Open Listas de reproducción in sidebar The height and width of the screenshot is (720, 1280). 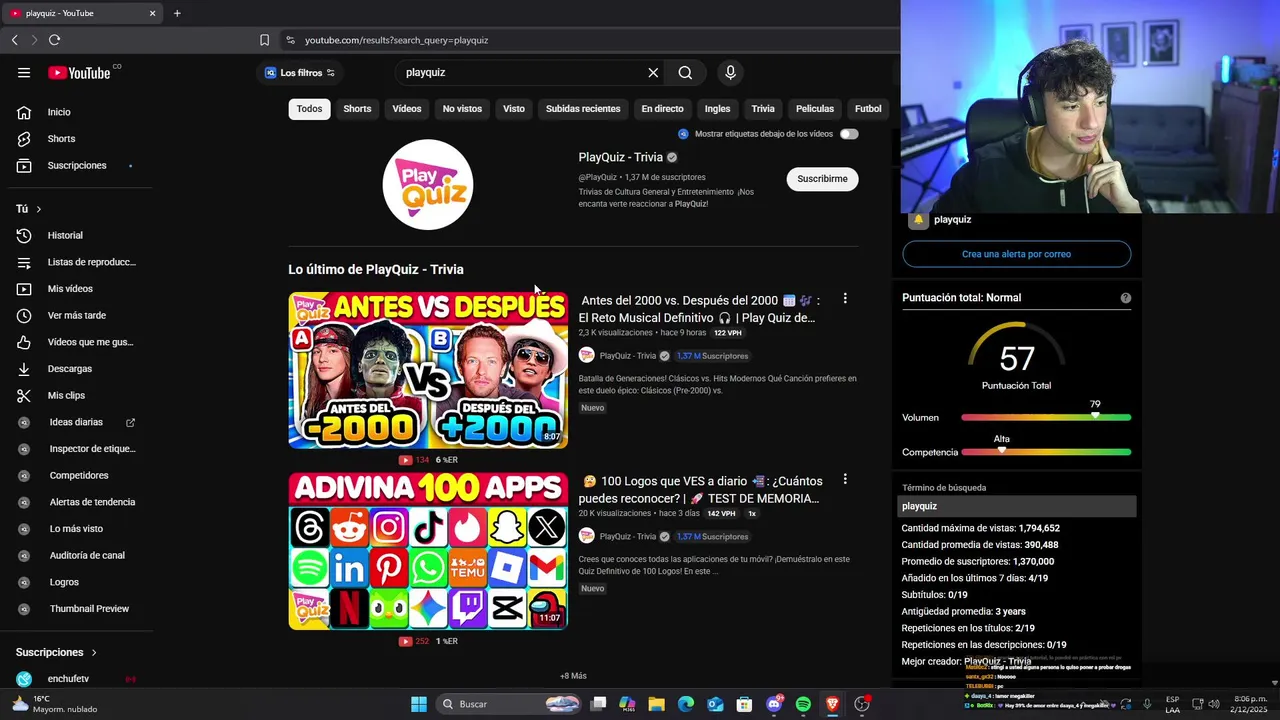click(91, 262)
